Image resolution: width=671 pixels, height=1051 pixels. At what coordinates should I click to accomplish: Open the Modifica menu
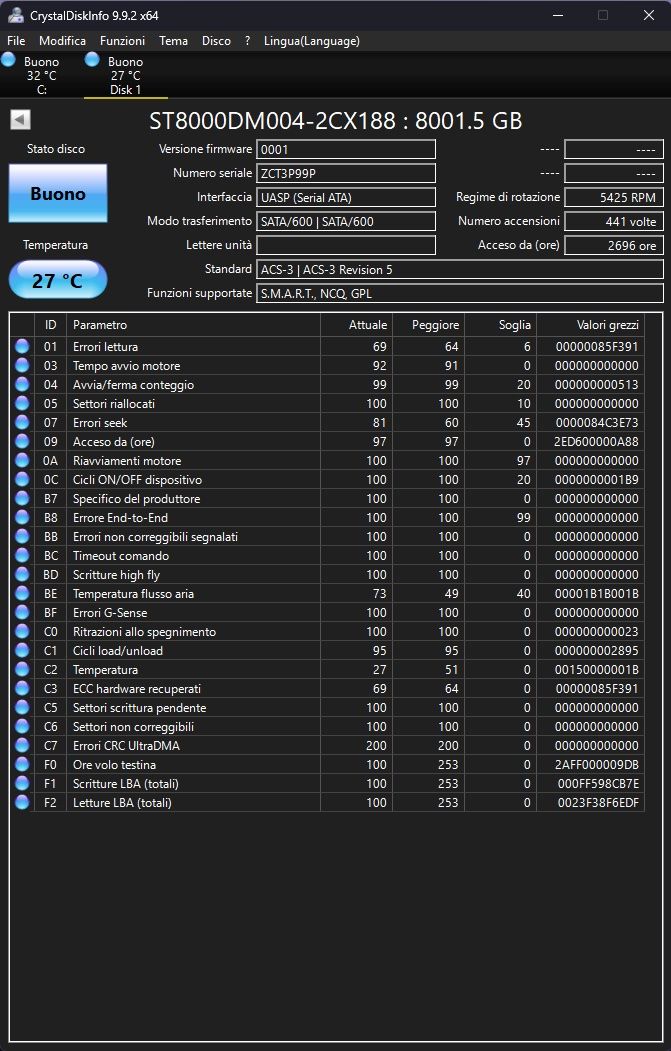tap(62, 41)
